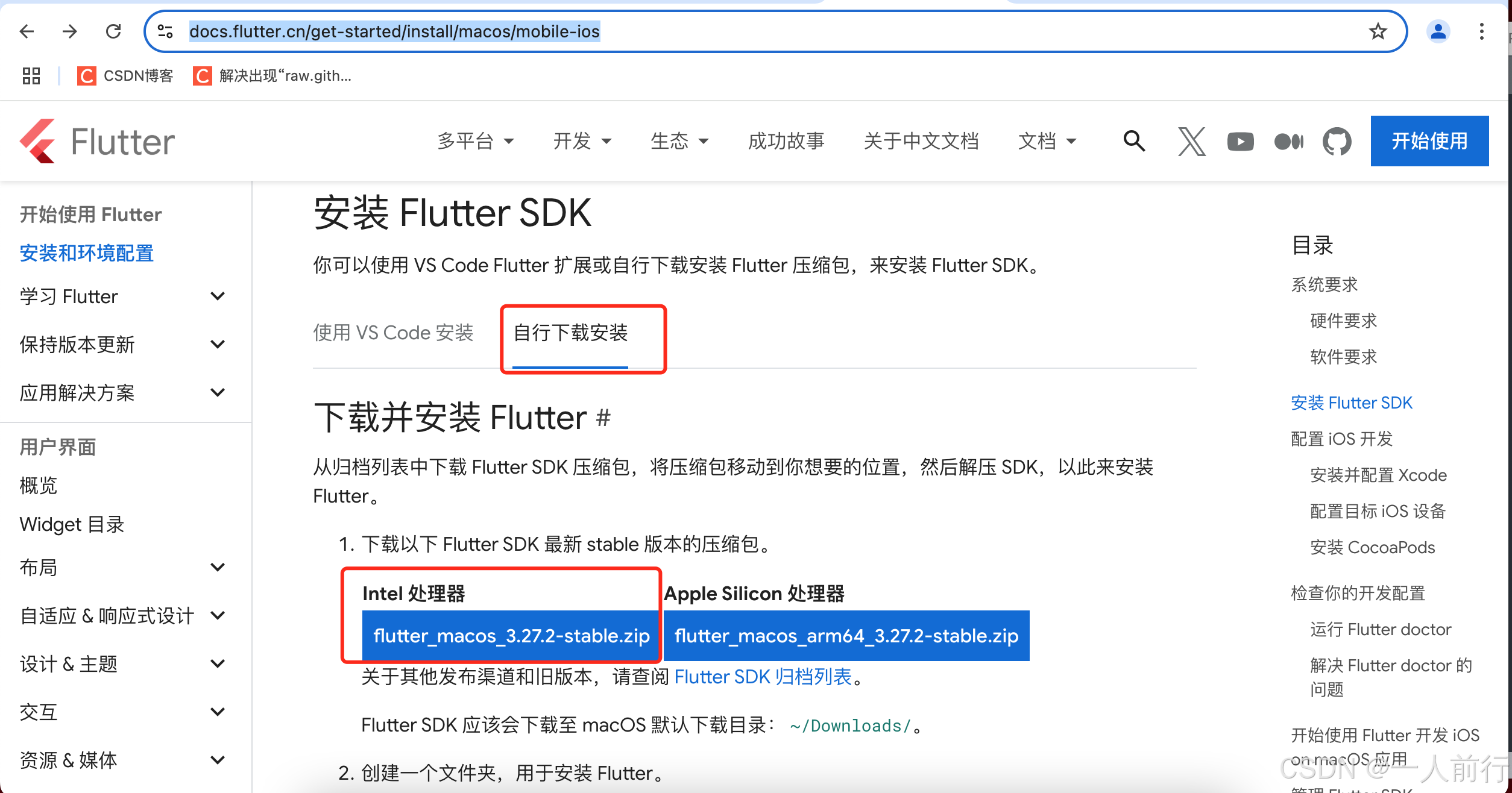This screenshot has width=1512, height=793.
Task: Expand 设计 & 主题 section chevron
Action: [x=218, y=664]
